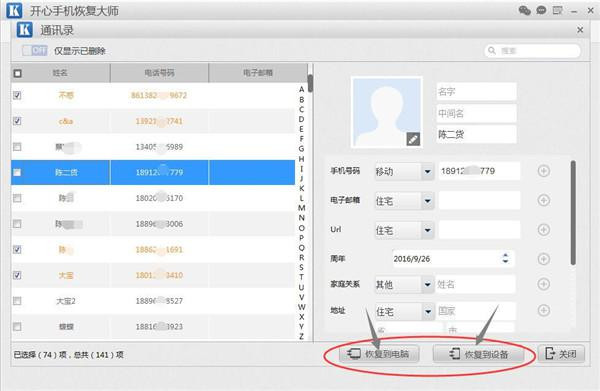Sort by 电子邮箱 column header
Screen dimensions: 600x391
258,73
